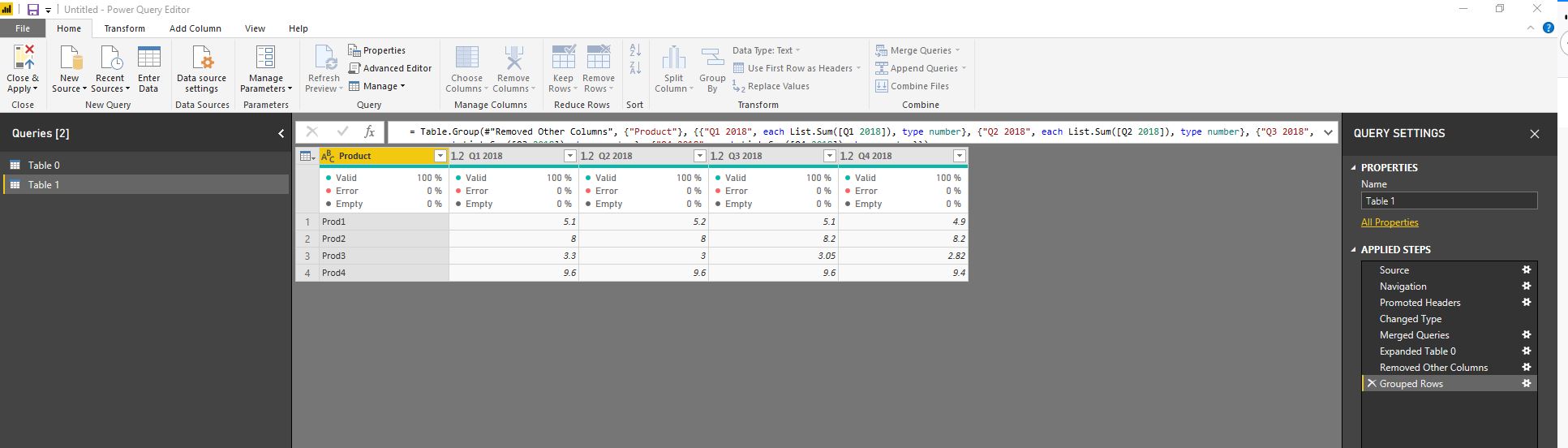1568x448 pixels.
Task: Collapse the Queries pane arrow
Action: click(281, 133)
